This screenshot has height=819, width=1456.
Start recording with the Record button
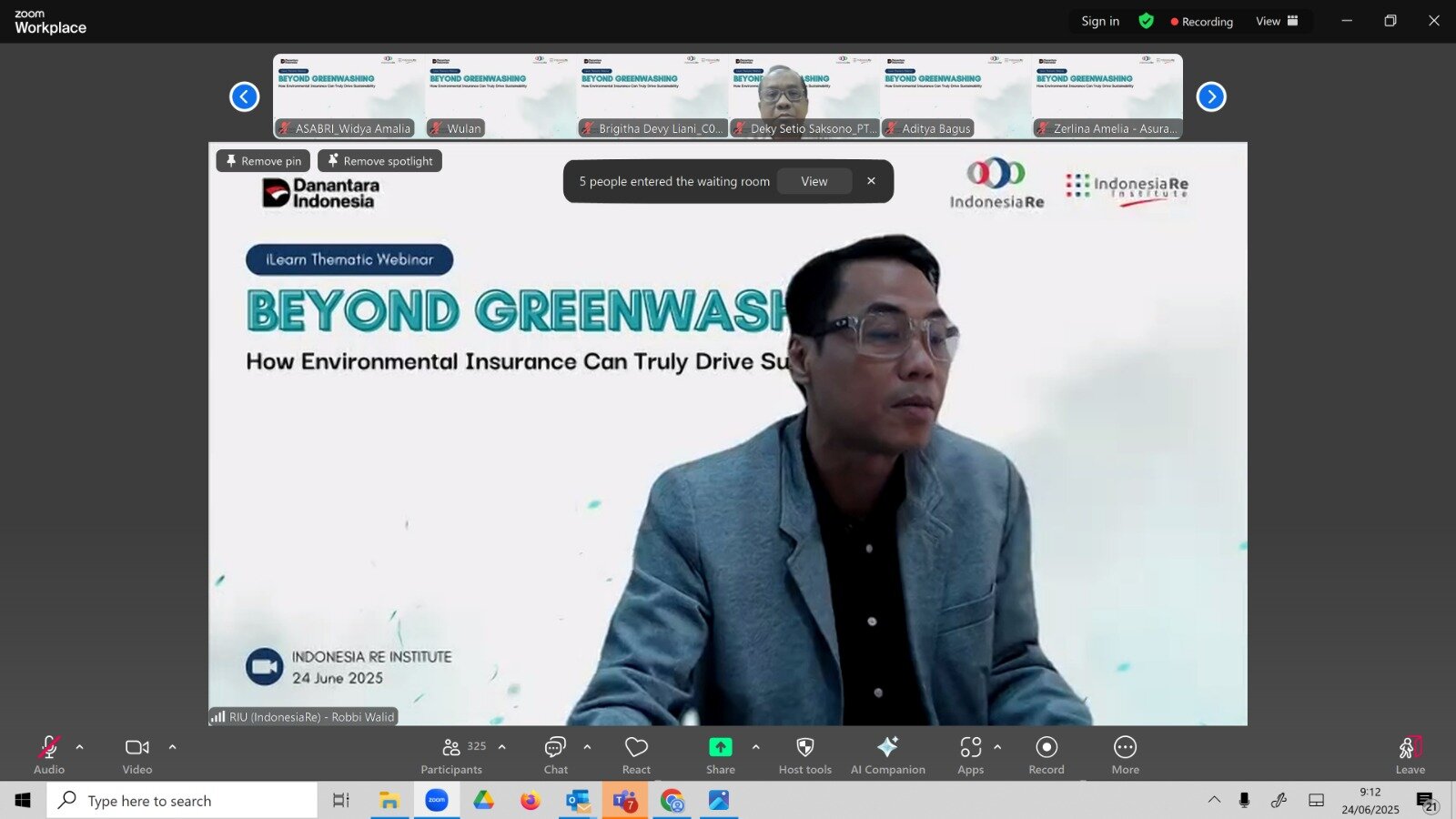pyautogui.click(x=1046, y=755)
